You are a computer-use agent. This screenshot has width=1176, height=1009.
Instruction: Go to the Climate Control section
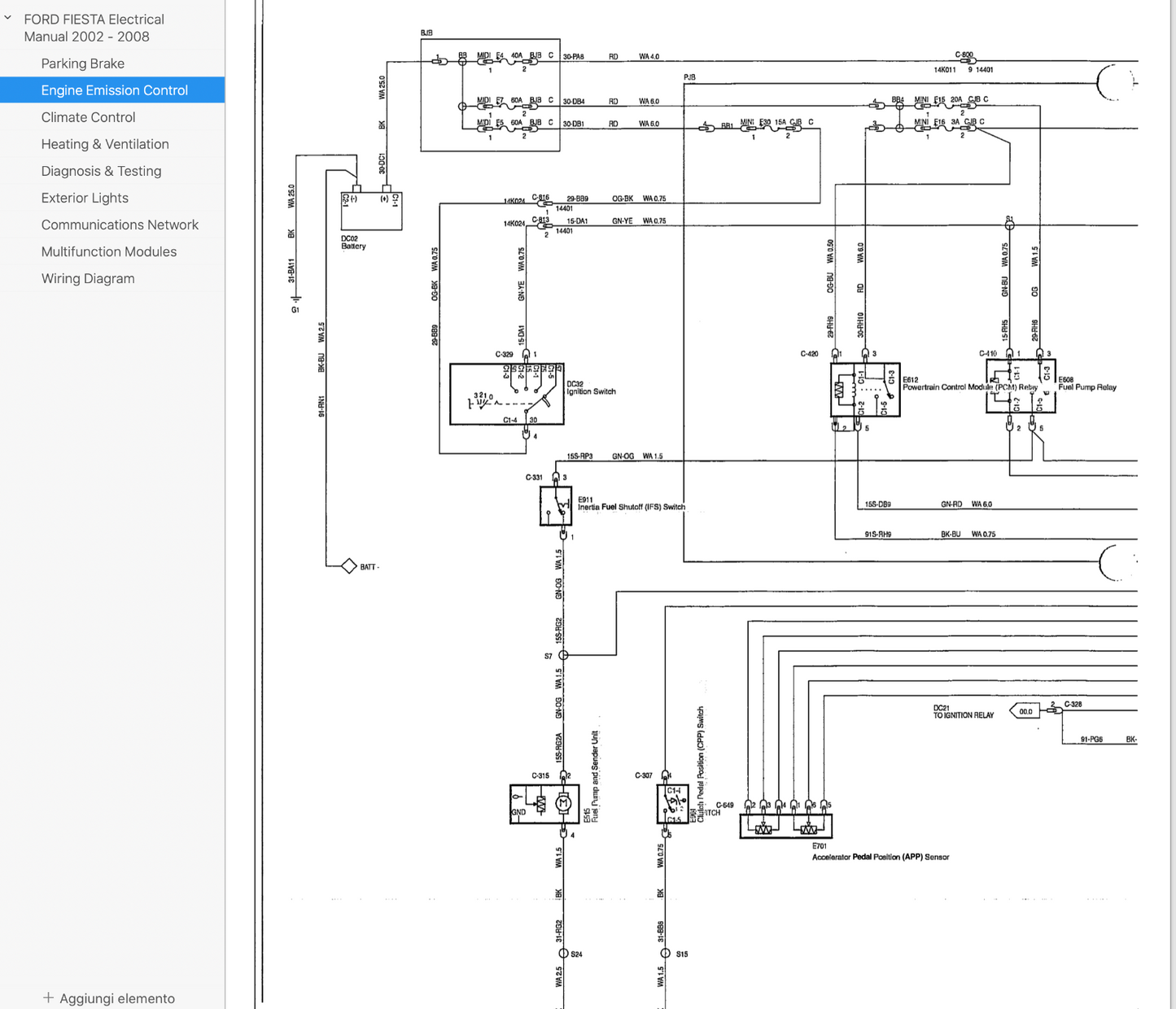[88, 117]
